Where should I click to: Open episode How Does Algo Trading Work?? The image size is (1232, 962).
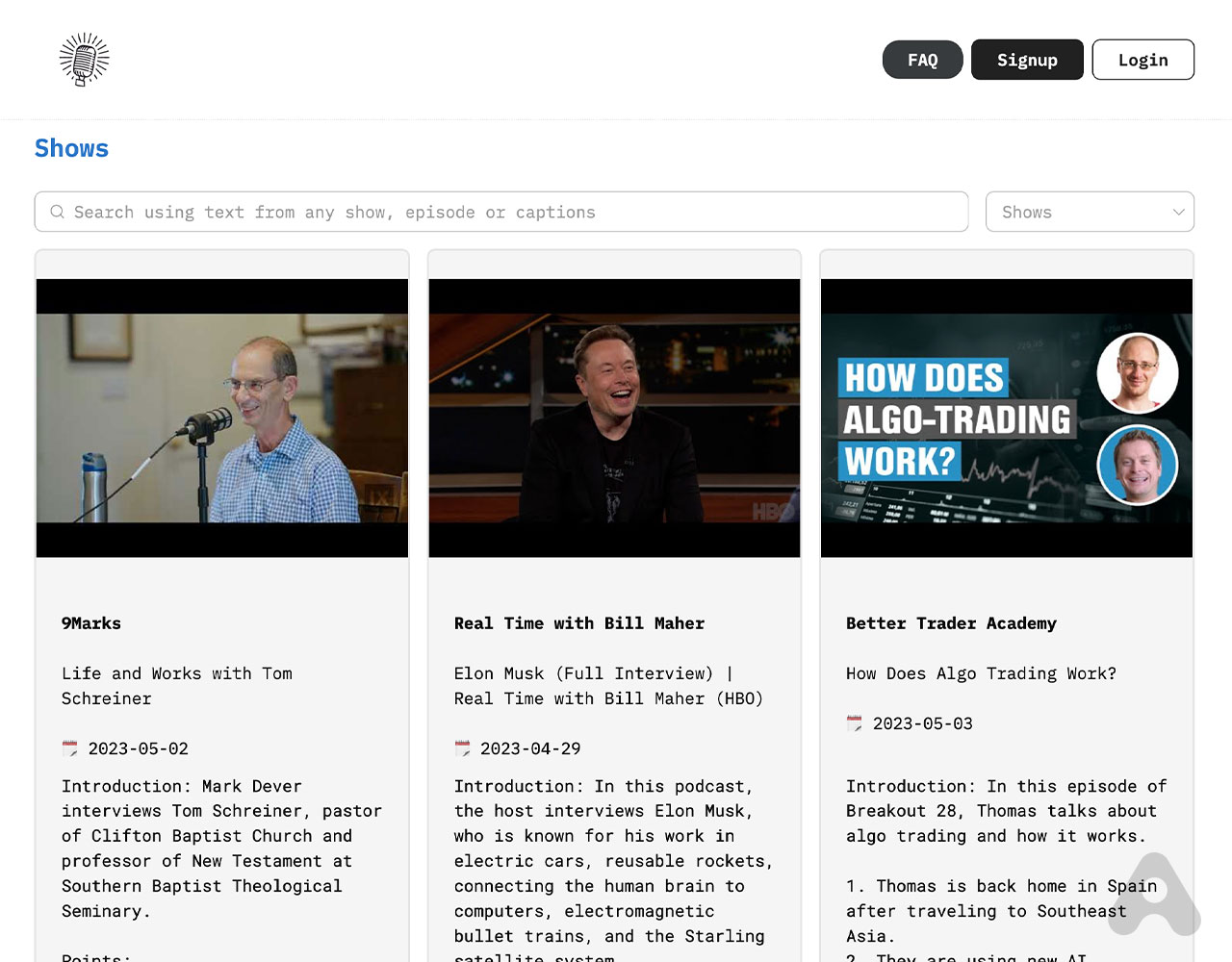981,673
